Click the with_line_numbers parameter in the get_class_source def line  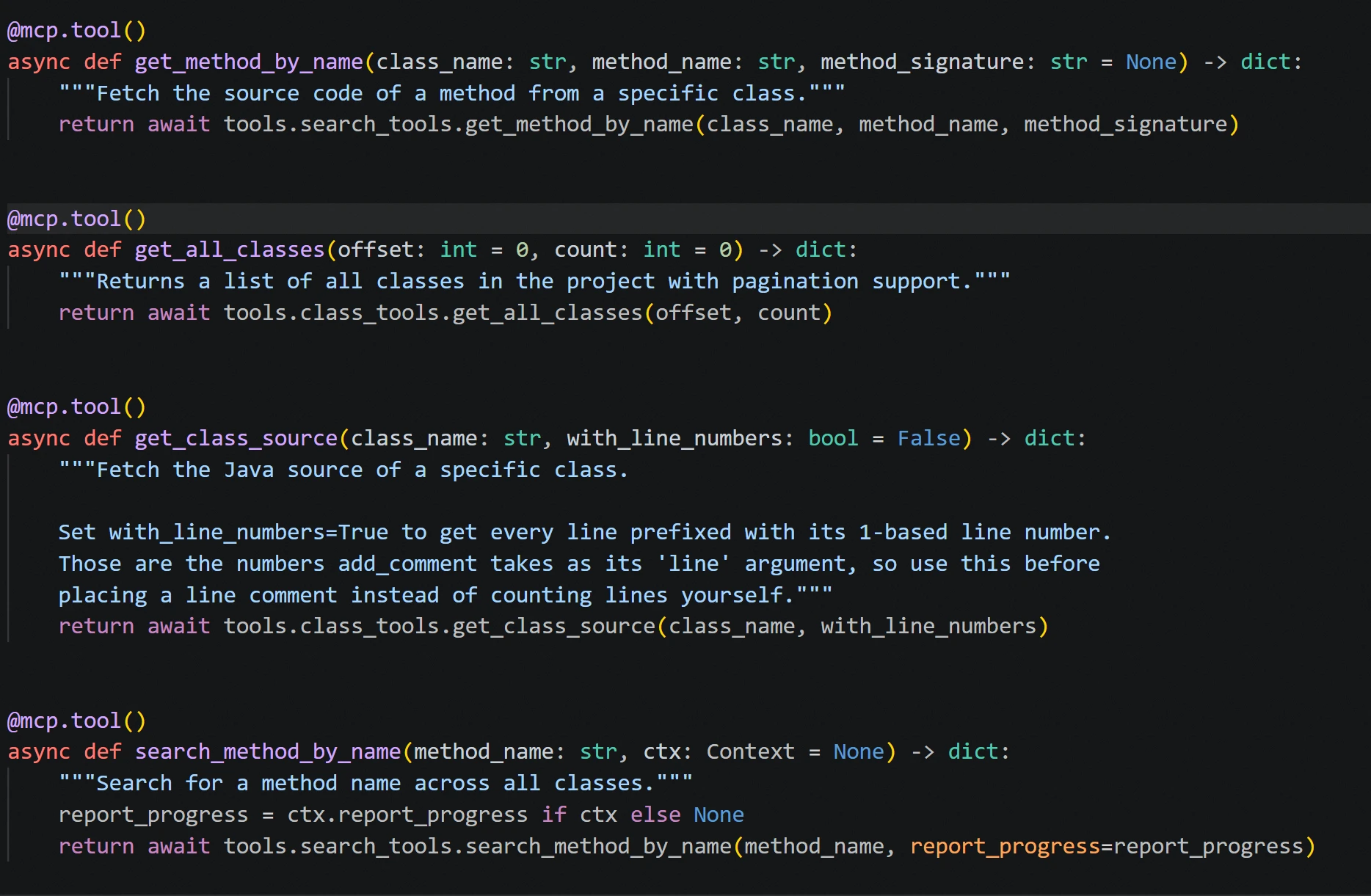pyautogui.click(x=674, y=439)
